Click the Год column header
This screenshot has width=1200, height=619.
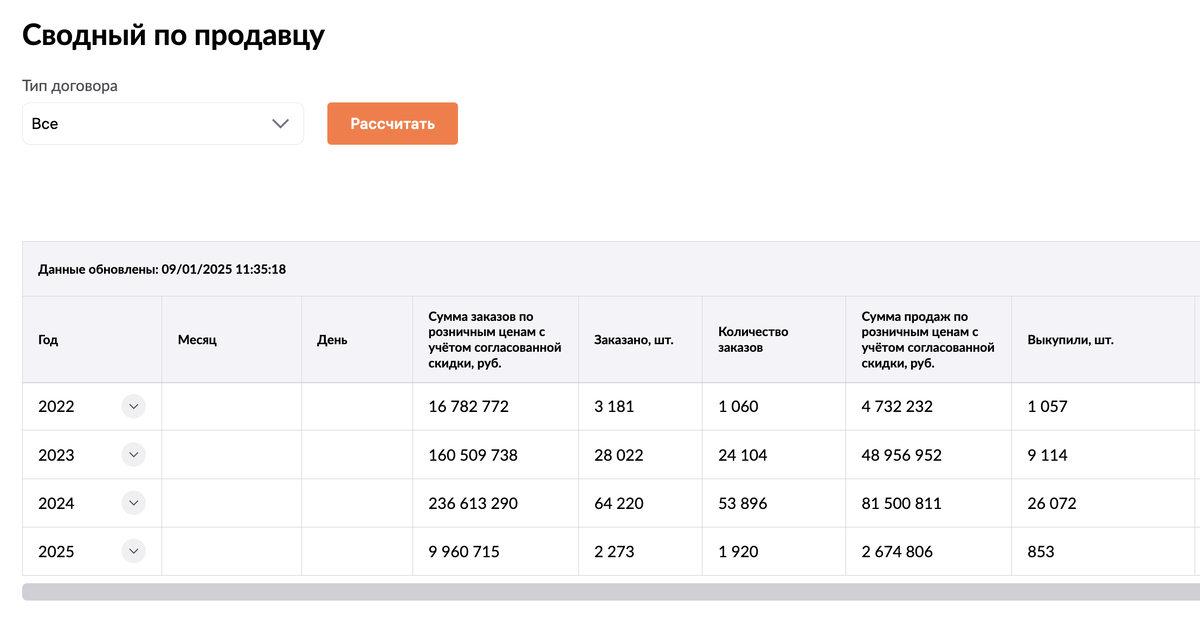tap(48, 340)
